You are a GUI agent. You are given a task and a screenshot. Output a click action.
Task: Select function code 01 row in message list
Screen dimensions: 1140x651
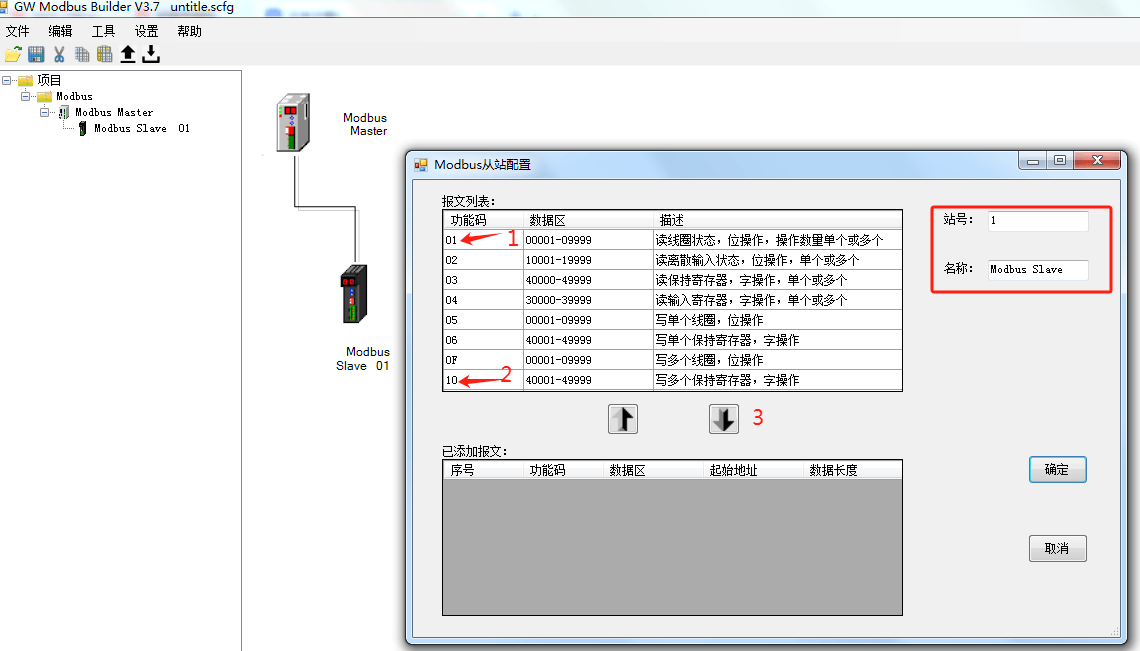coord(673,240)
